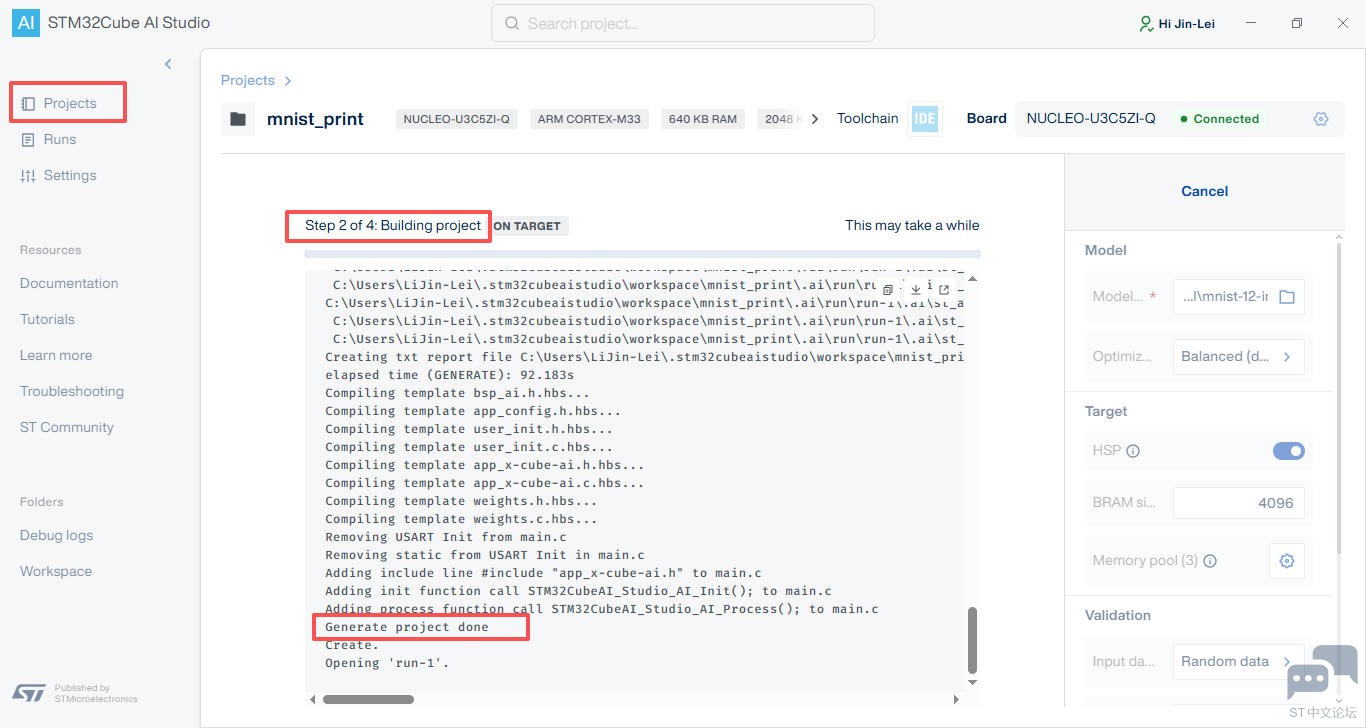Open the Debug logs folder
1366x728 pixels.
click(x=56, y=535)
